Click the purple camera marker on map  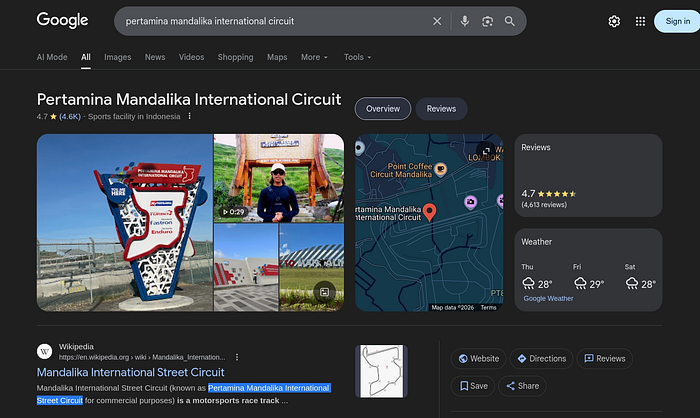(x=470, y=202)
